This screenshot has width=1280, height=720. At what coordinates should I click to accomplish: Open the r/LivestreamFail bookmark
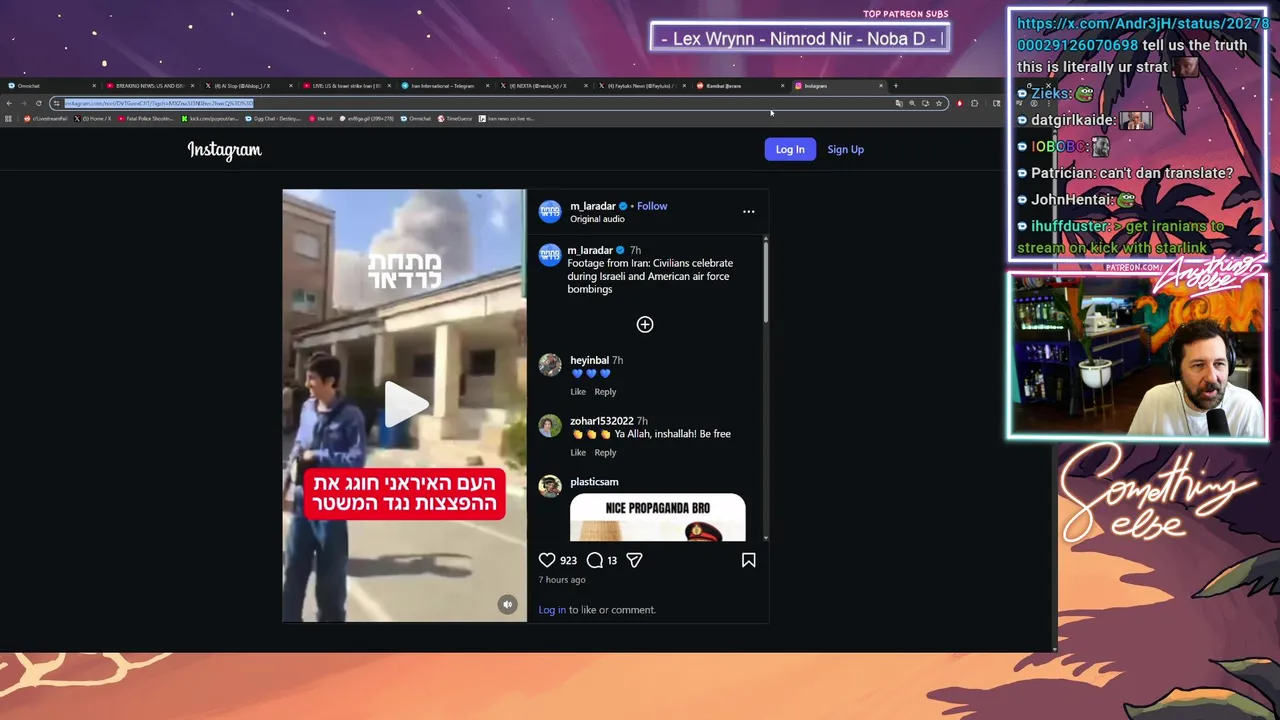(45, 119)
